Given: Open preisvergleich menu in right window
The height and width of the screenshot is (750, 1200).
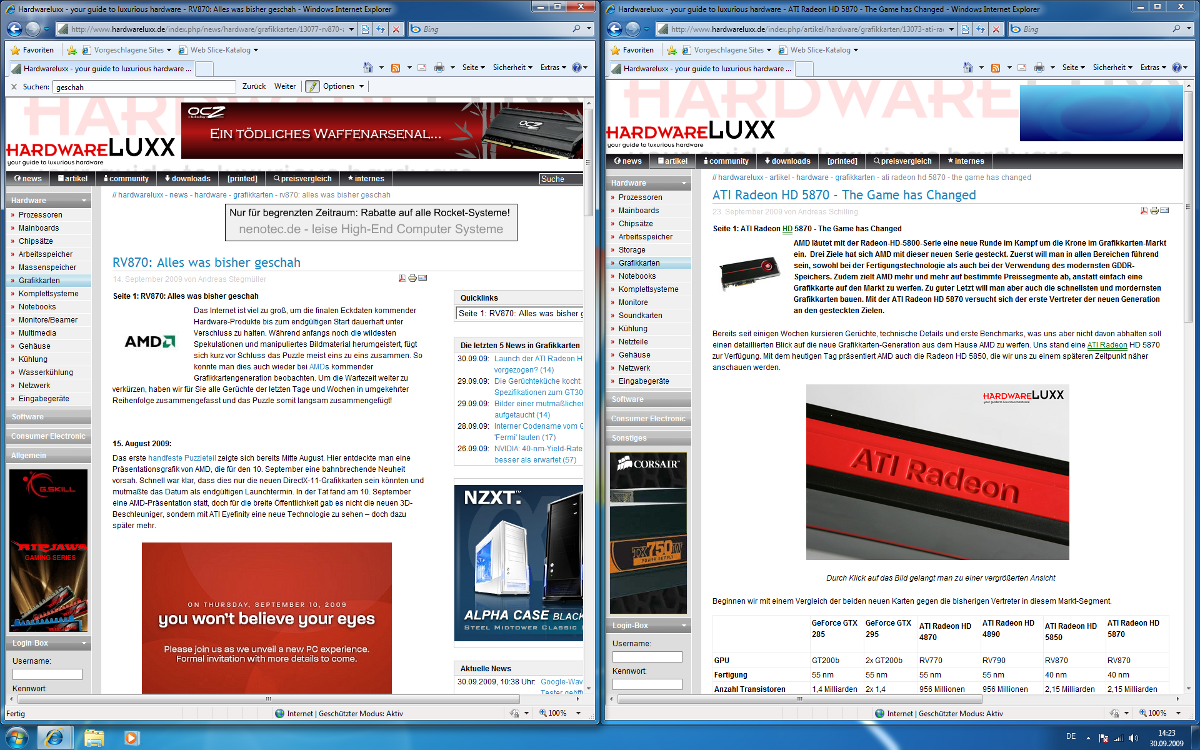Looking at the screenshot, I should [x=903, y=161].
